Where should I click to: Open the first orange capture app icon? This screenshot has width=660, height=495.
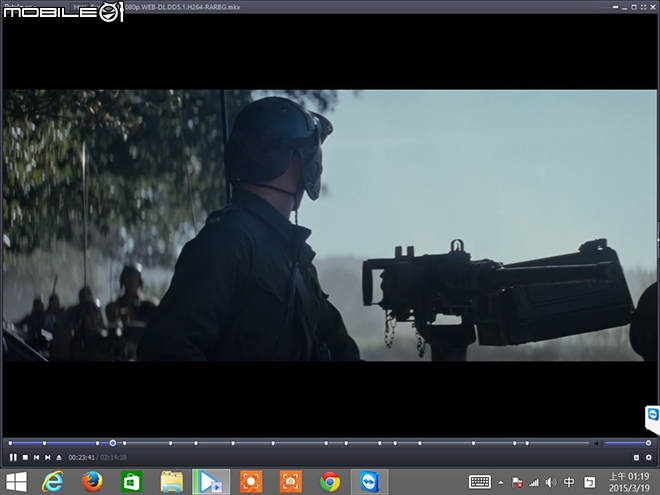pos(251,482)
